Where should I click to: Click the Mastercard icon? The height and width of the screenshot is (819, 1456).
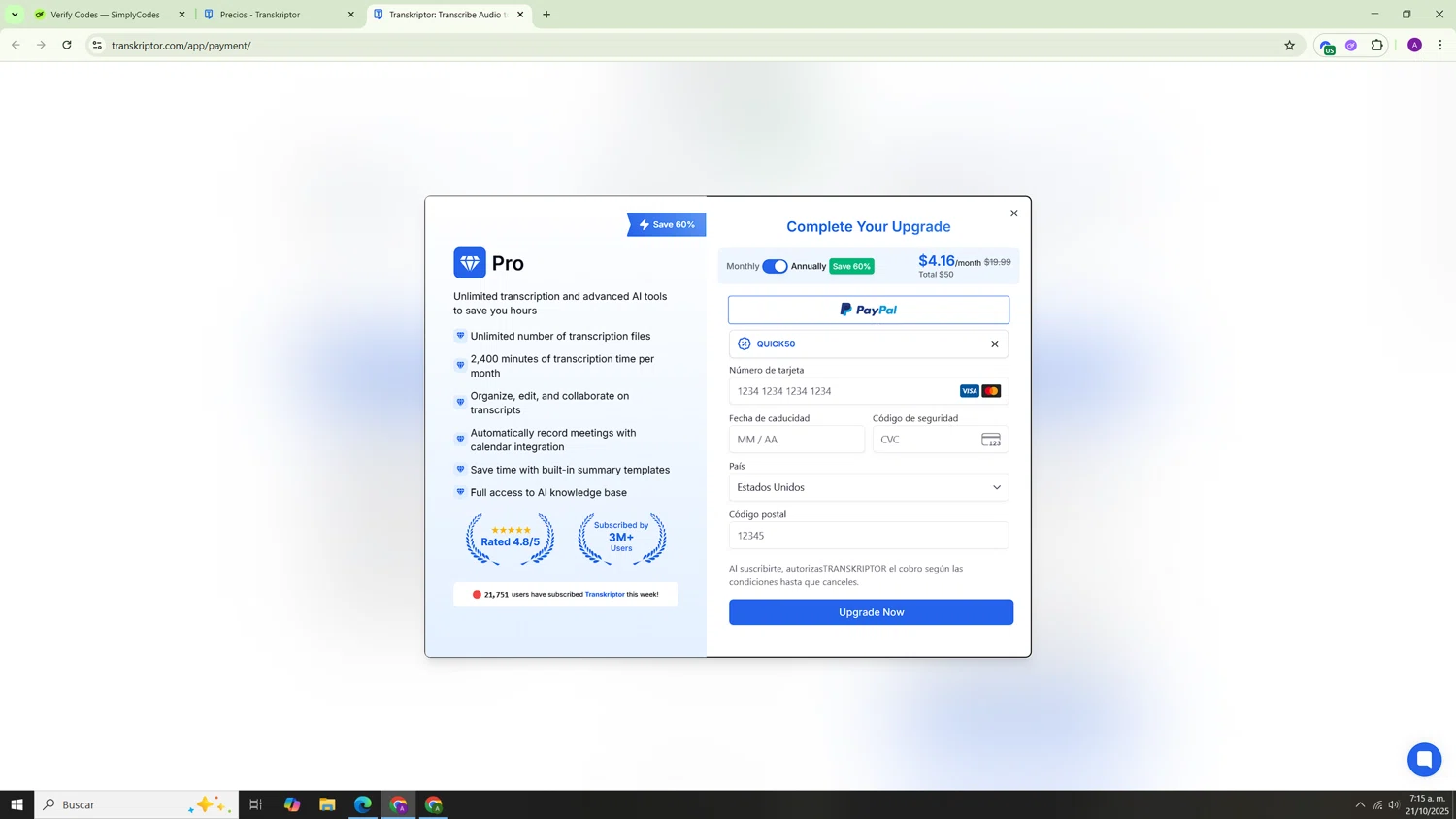991,391
